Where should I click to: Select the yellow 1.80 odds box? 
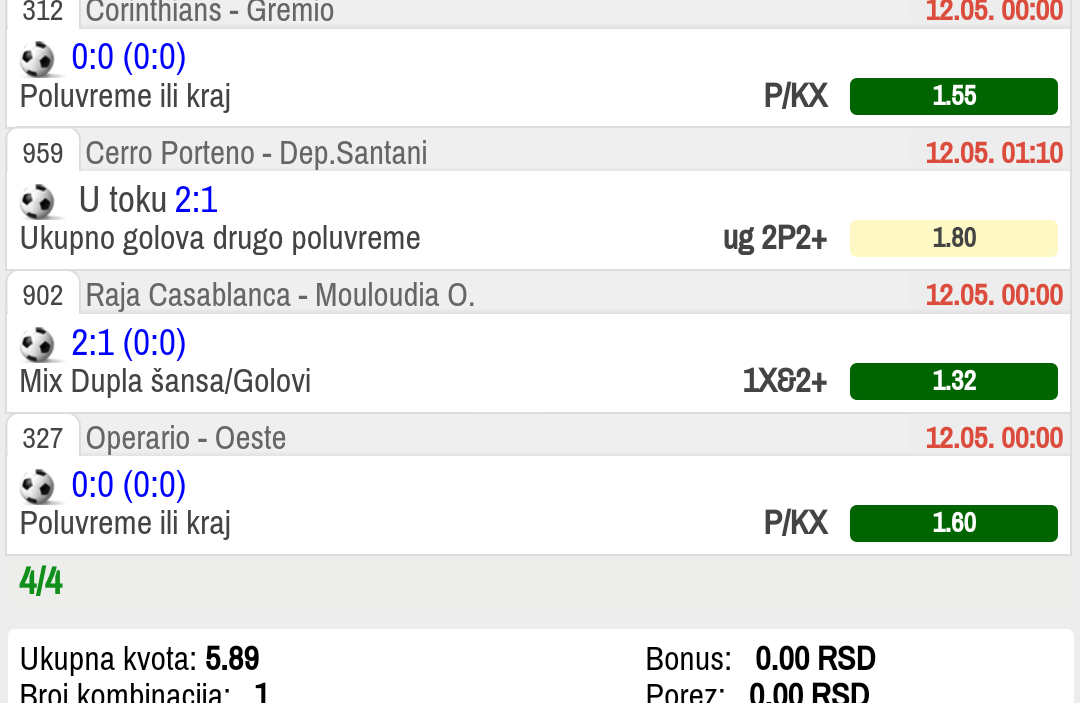(953, 238)
